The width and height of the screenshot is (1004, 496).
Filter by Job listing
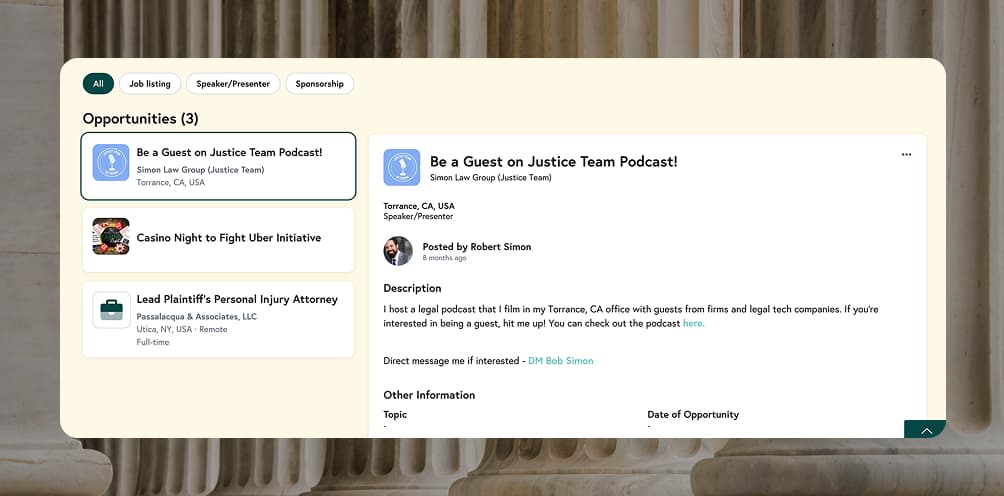(150, 84)
